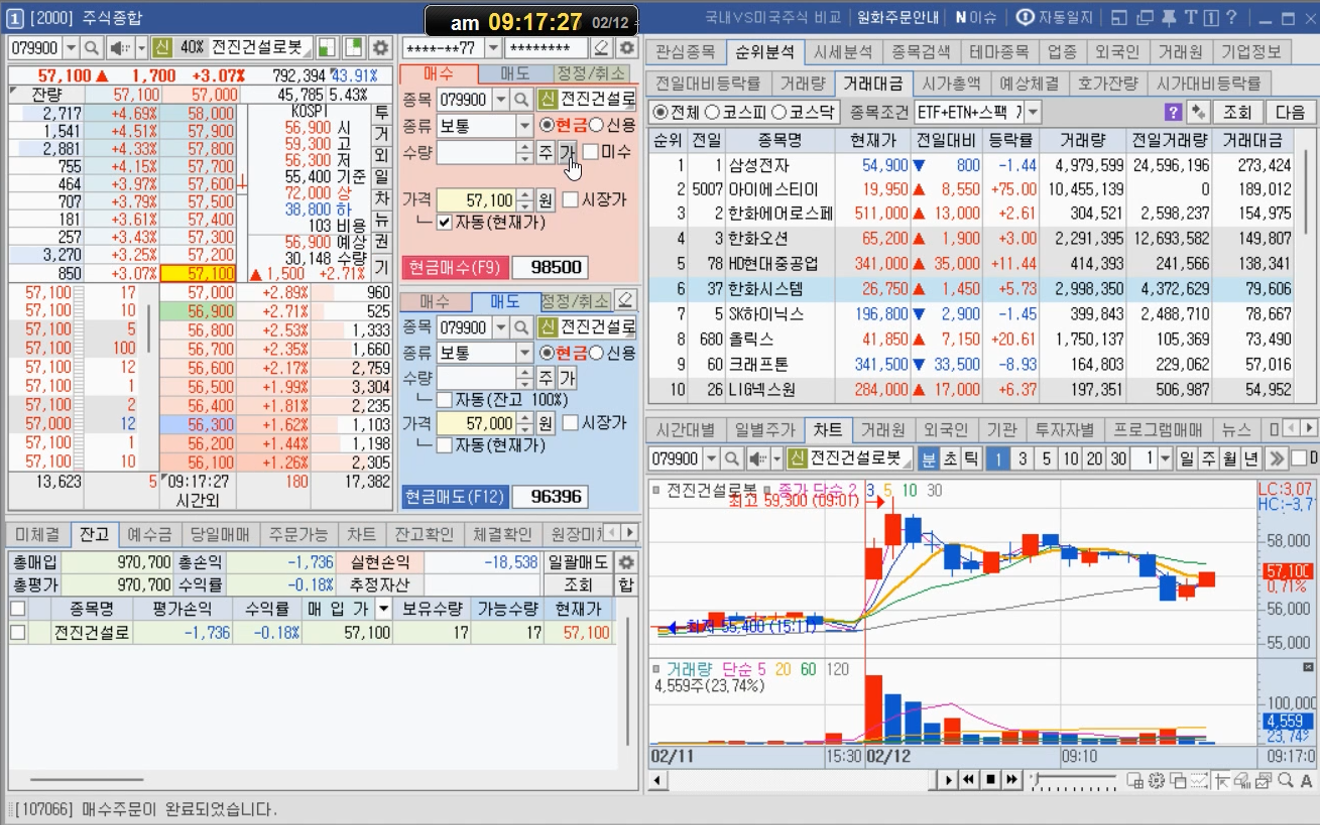The width and height of the screenshot is (1320, 825).
Task: Click the second green layout icon before gear
Action: (354, 48)
